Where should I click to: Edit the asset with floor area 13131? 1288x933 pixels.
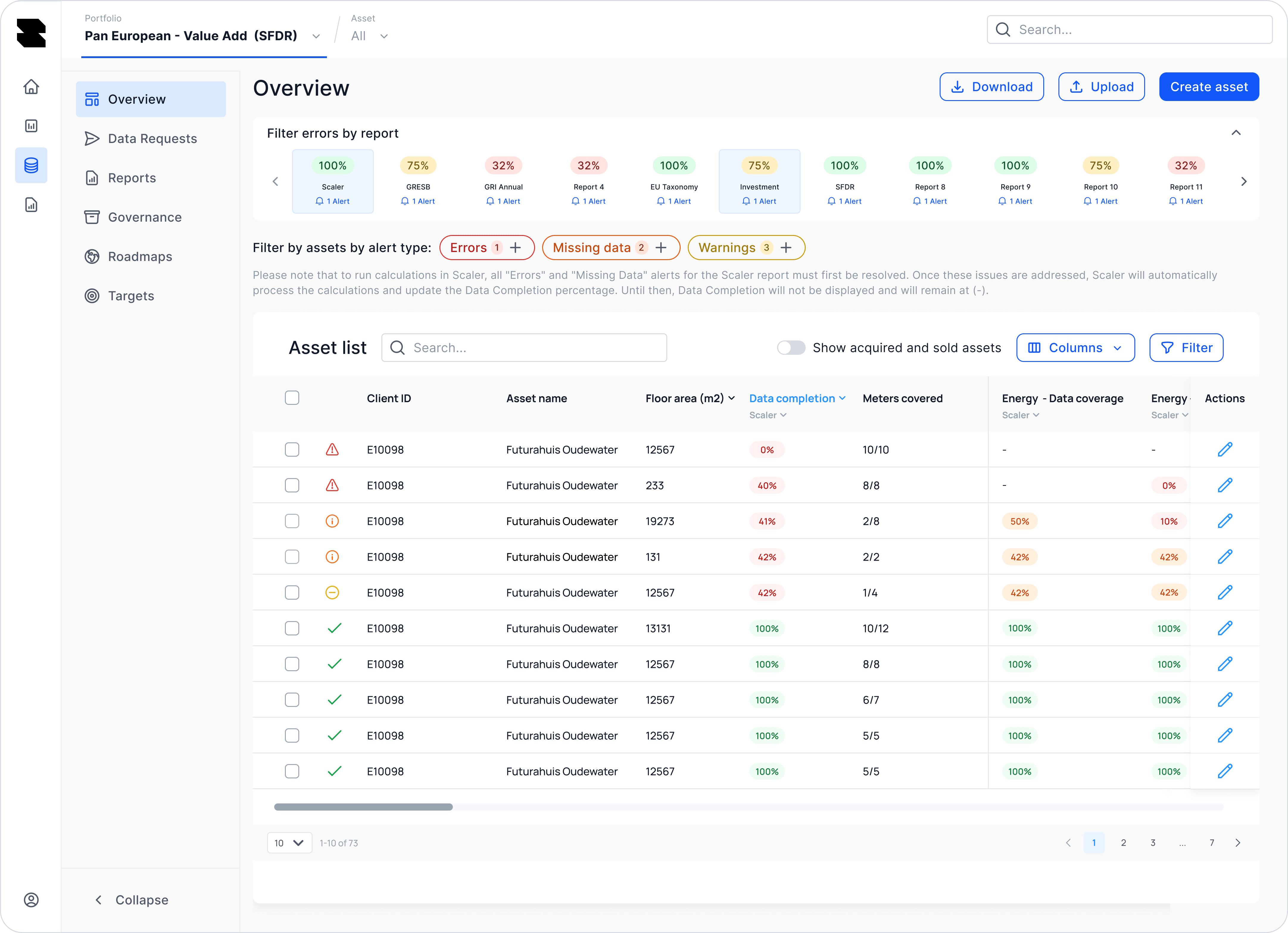coord(1225,629)
